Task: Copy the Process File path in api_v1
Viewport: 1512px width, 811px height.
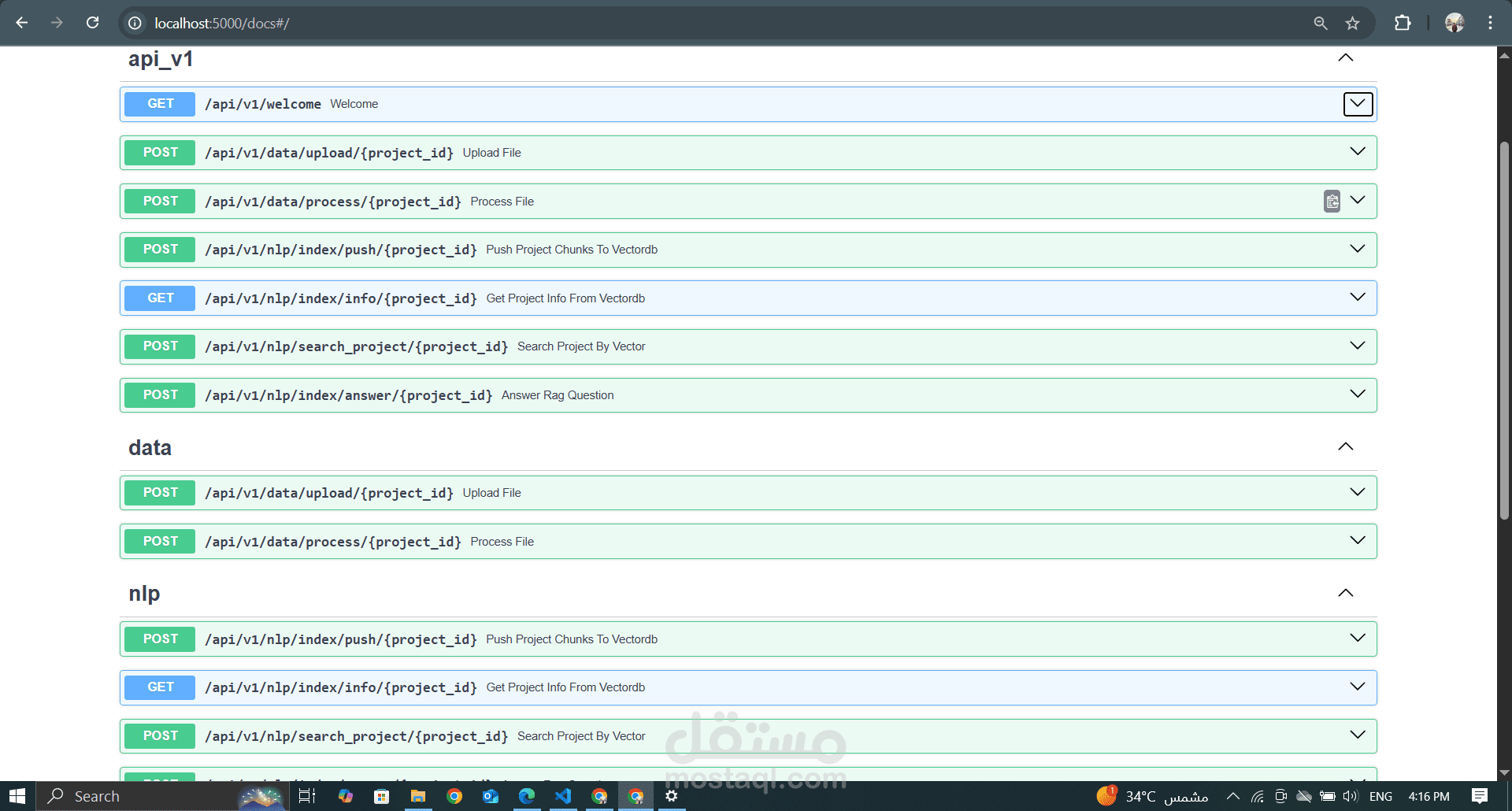Action: click(x=1332, y=202)
